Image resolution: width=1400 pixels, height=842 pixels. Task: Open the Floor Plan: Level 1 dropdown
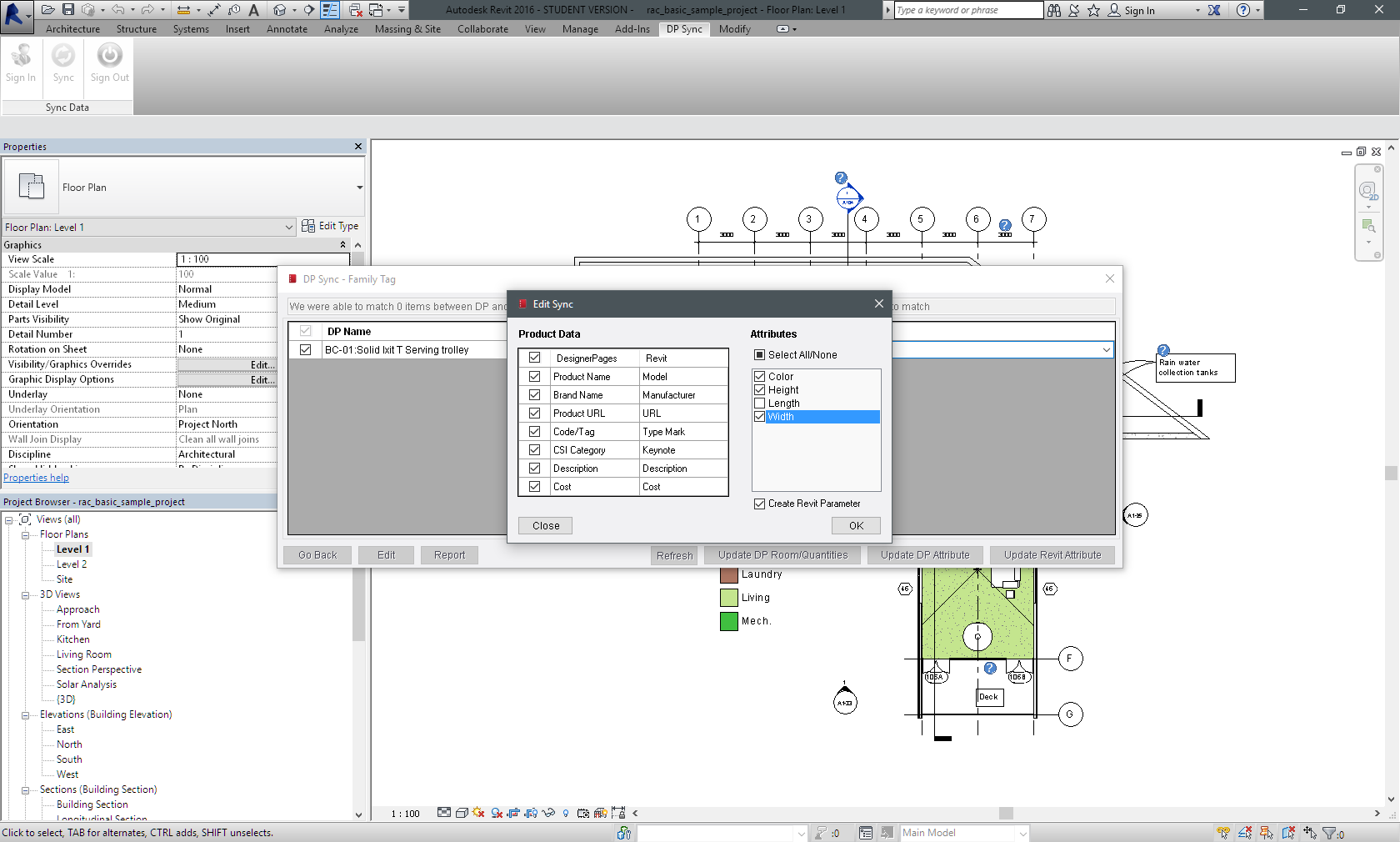[288, 228]
